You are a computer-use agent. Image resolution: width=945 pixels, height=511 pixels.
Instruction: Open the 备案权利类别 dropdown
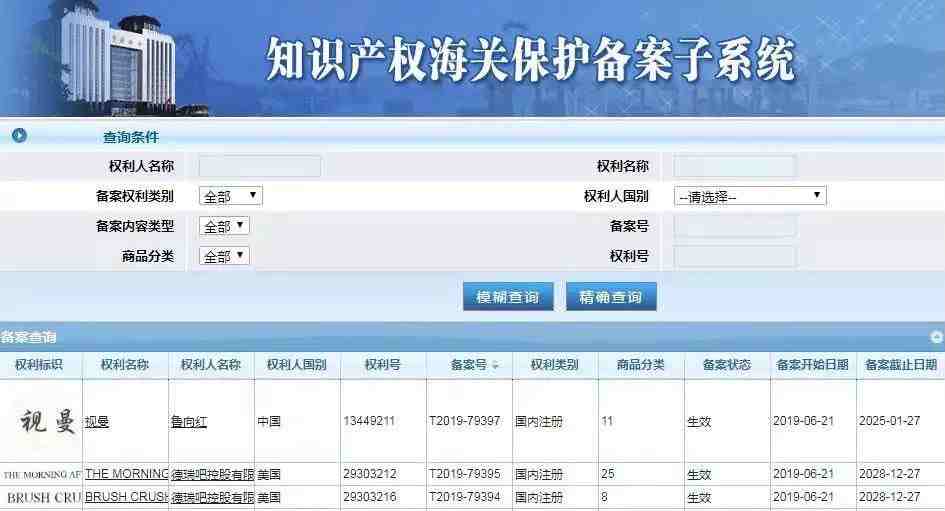tap(231, 196)
